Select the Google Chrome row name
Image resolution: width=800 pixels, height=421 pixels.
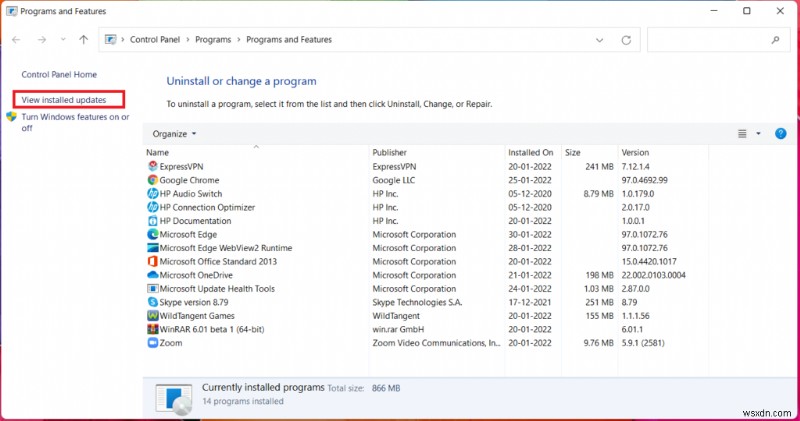tap(189, 180)
